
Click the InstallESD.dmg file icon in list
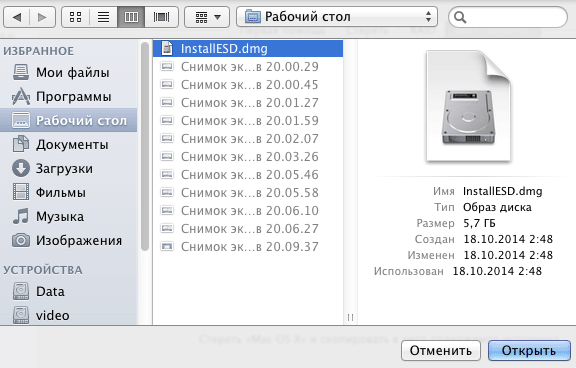168,48
